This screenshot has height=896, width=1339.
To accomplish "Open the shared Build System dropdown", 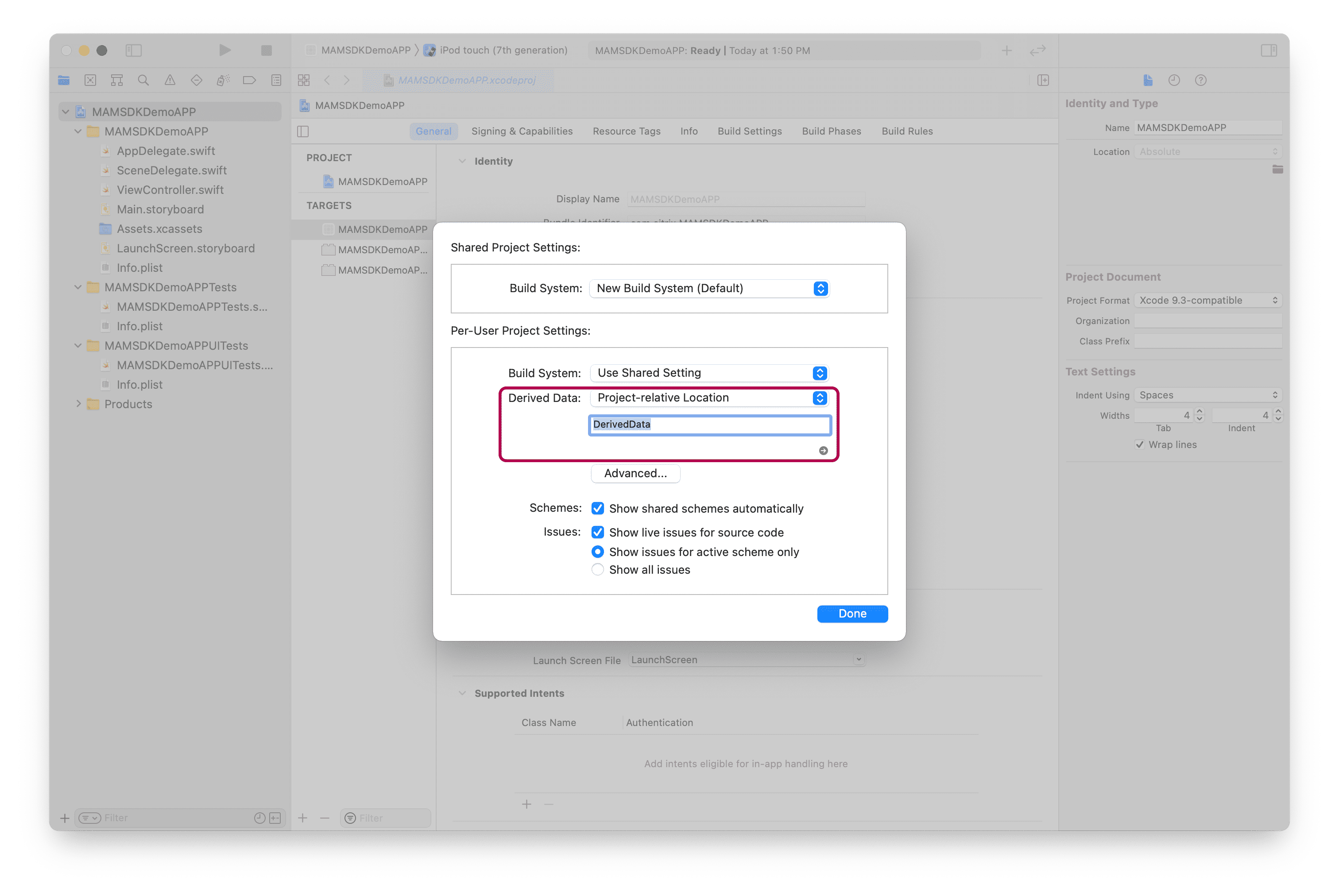I will 709,288.
